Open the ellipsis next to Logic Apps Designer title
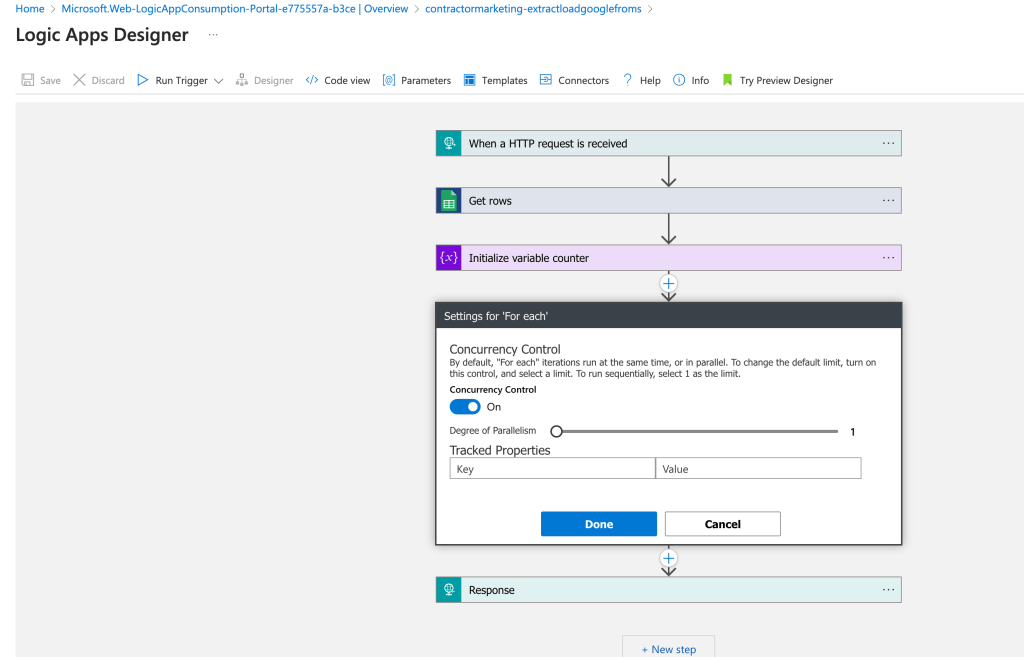 213,35
